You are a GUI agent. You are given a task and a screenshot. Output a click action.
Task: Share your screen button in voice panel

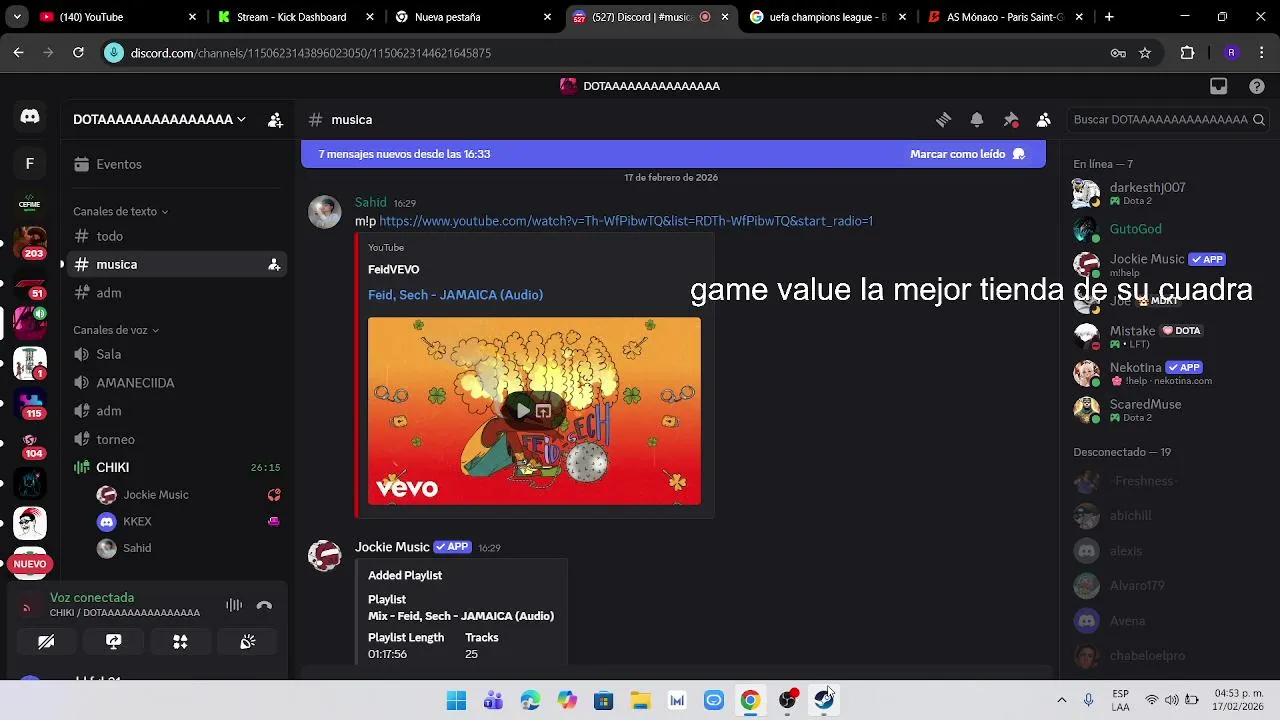pos(113,642)
